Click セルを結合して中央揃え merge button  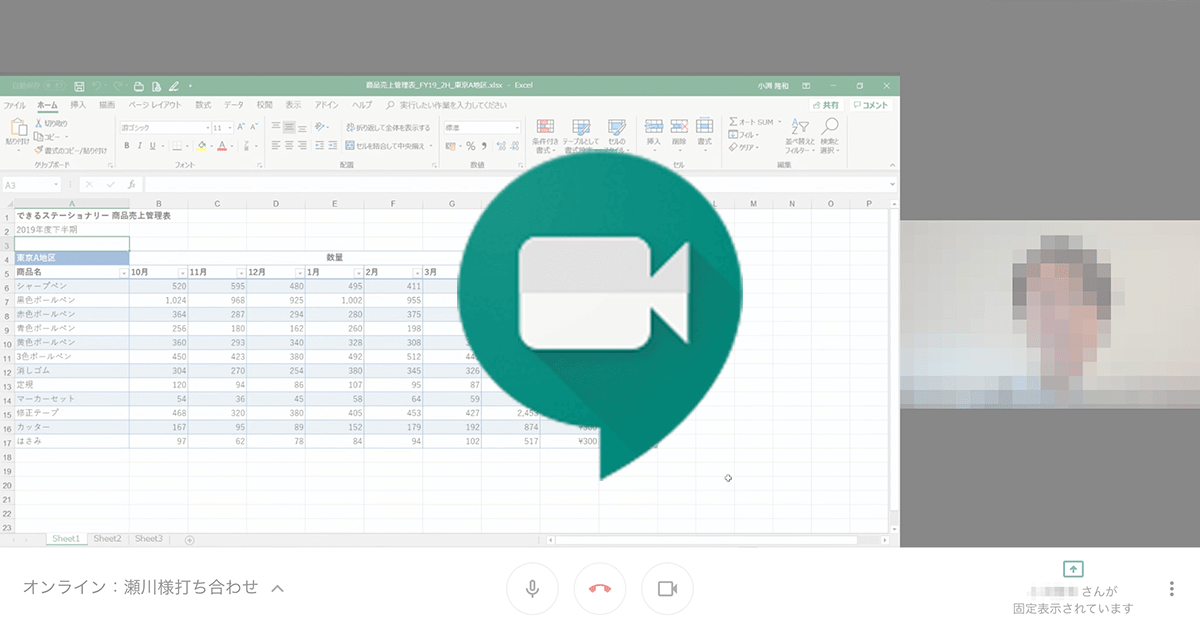coord(386,145)
